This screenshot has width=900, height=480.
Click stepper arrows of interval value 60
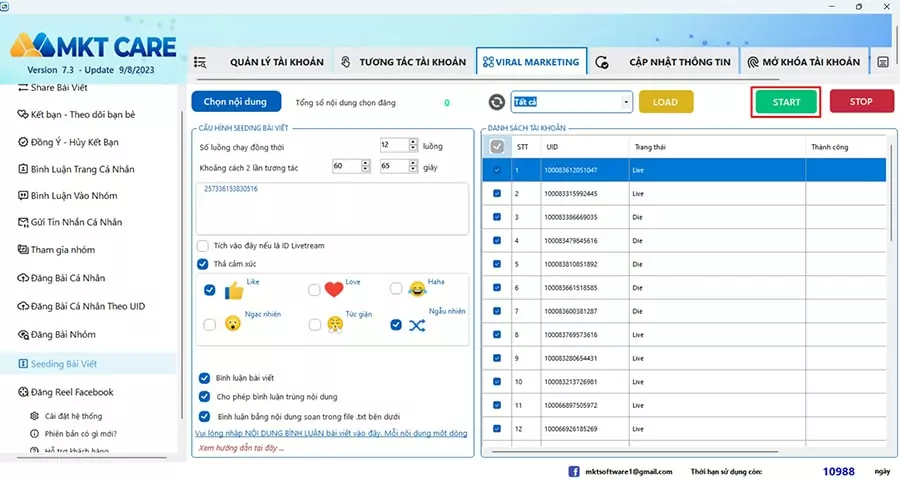tap(366, 166)
